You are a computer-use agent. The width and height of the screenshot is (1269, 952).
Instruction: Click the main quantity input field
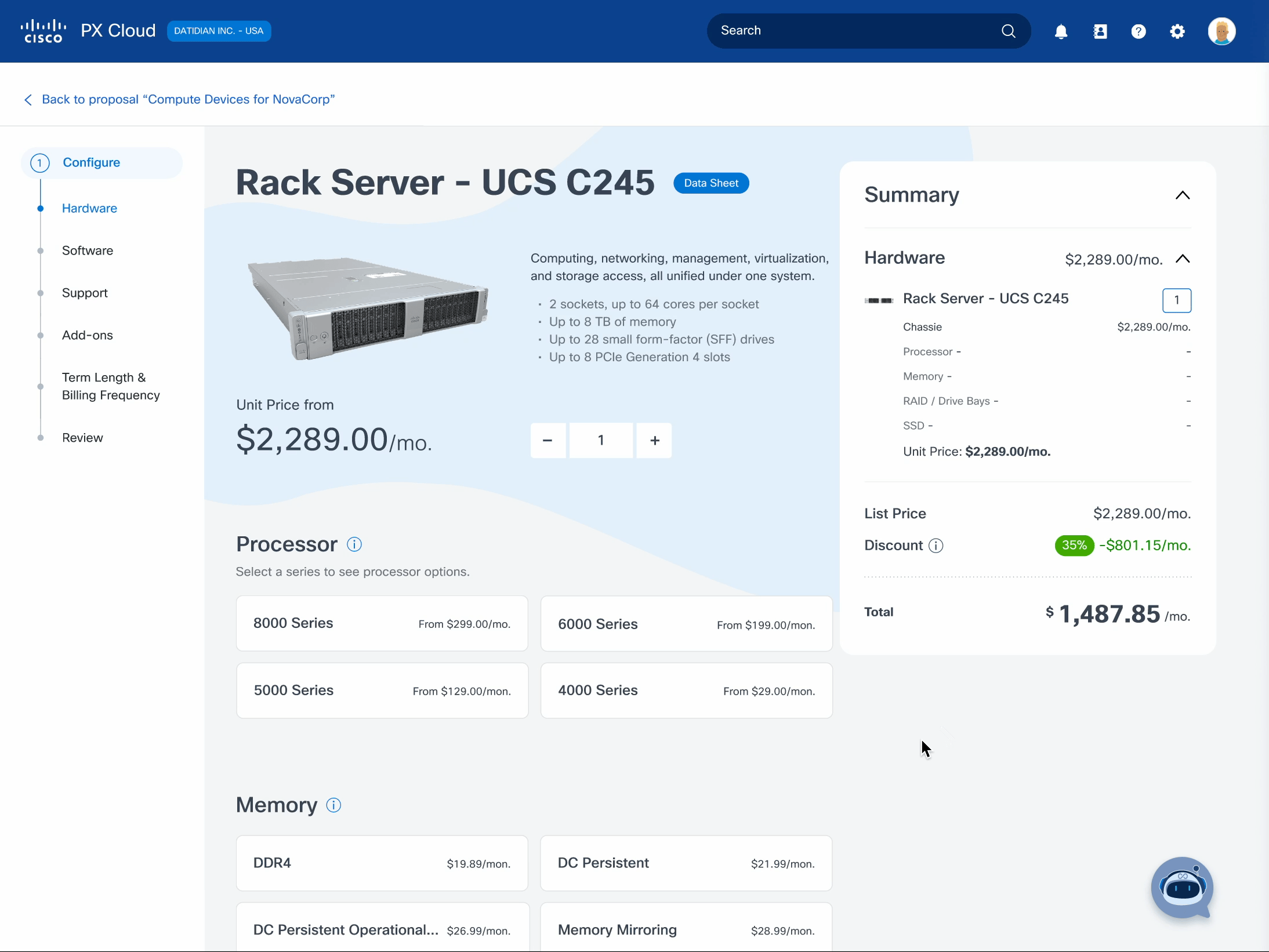(601, 441)
